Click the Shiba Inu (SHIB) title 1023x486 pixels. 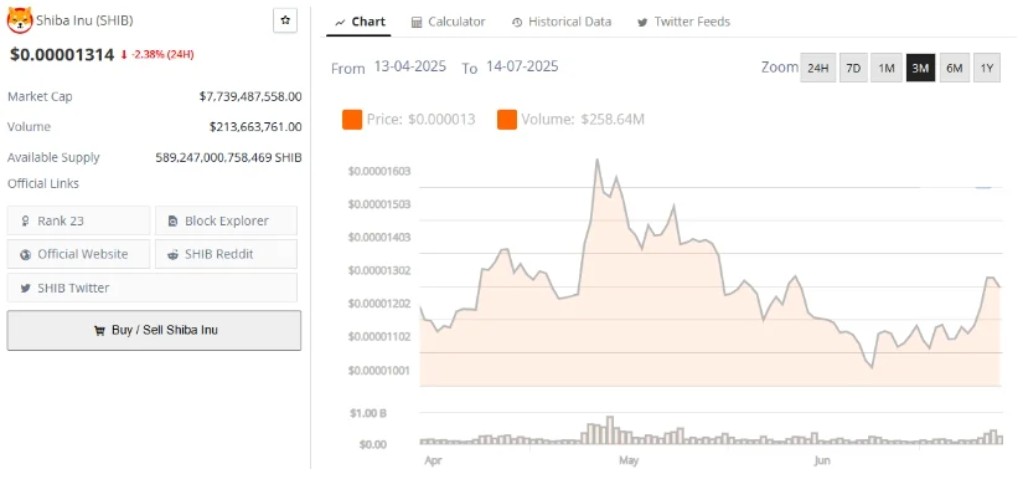coord(85,21)
